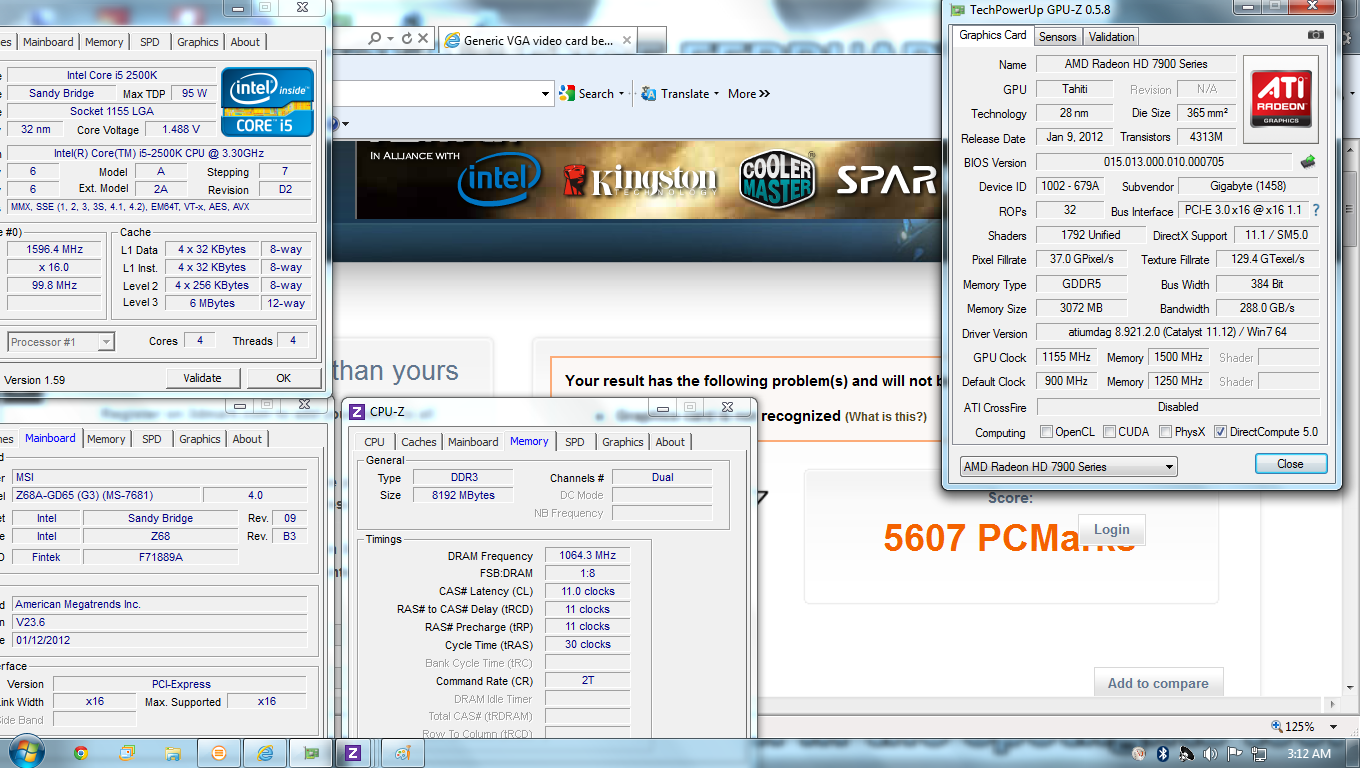The image size is (1360, 768).
Task: Click the Kingston sponsor logo
Action: tap(640, 180)
